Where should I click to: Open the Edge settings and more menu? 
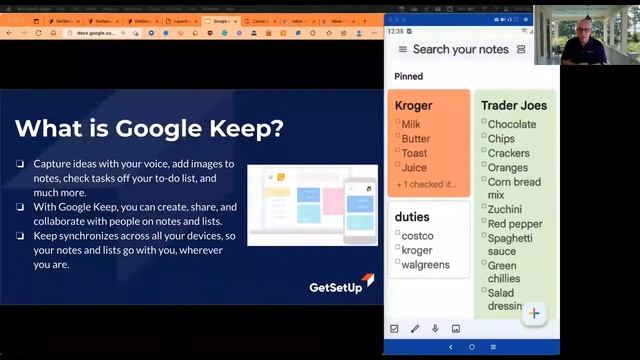click(374, 33)
